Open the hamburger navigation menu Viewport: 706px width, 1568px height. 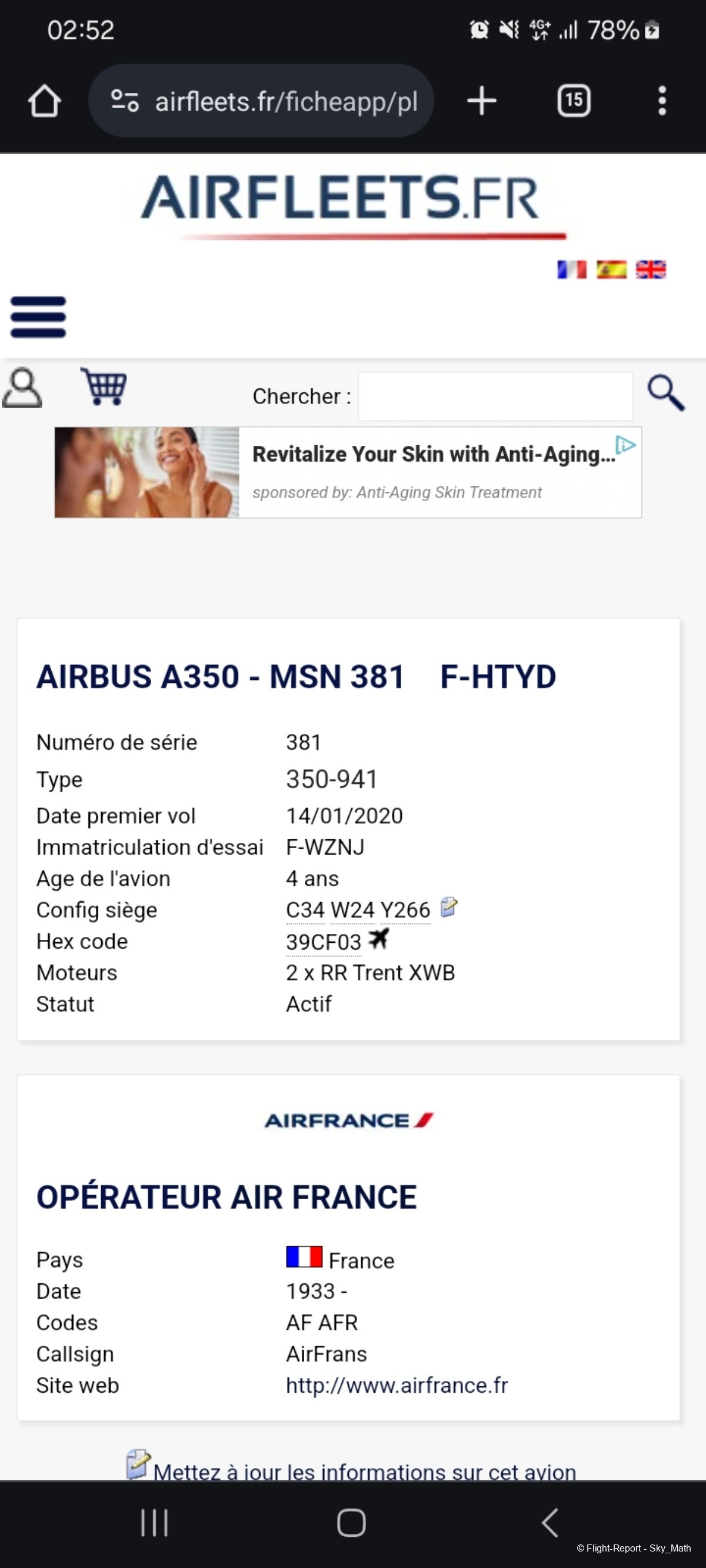pos(38,316)
